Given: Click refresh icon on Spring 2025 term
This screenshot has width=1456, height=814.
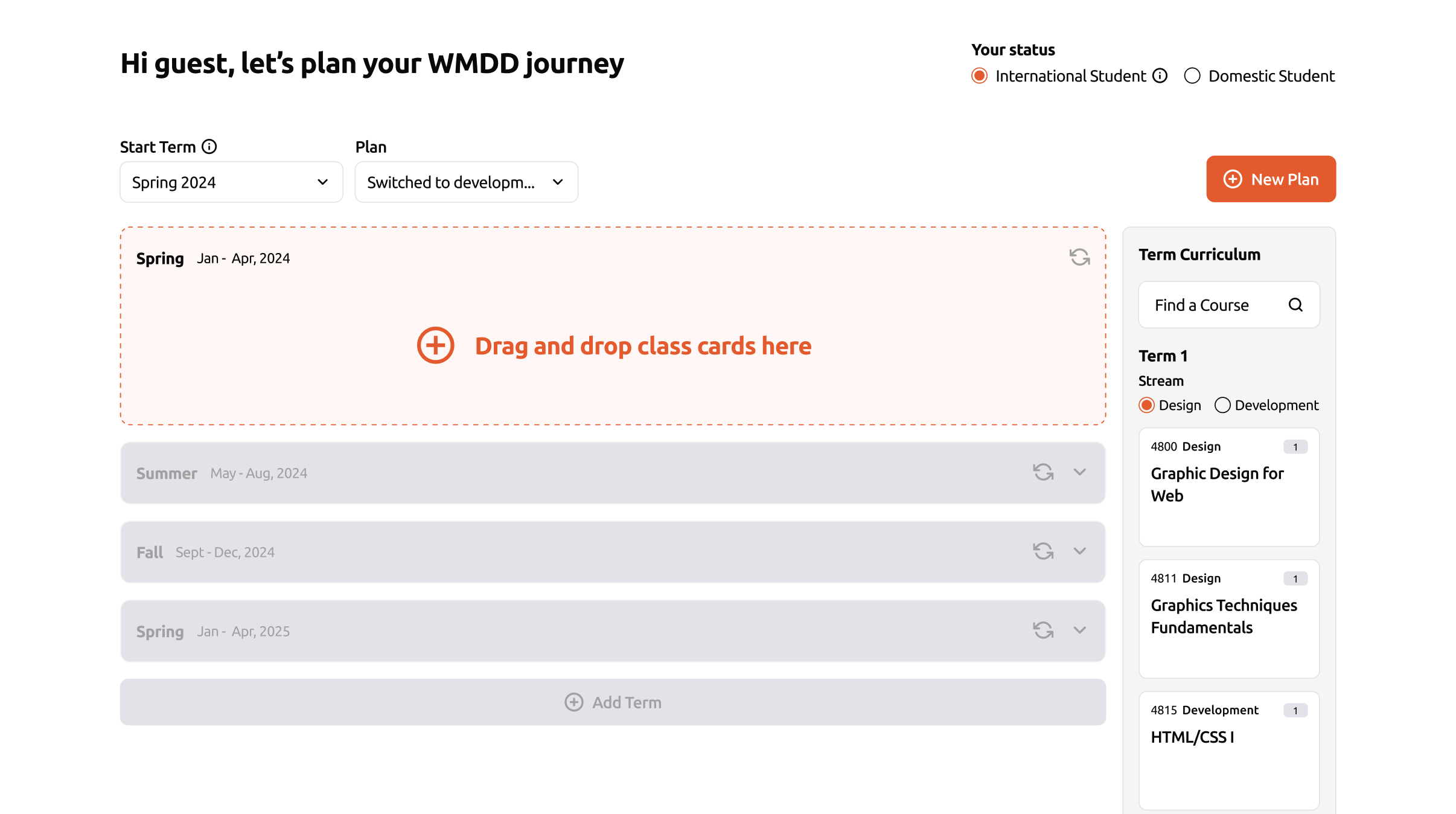Looking at the screenshot, I should 1043,630.
